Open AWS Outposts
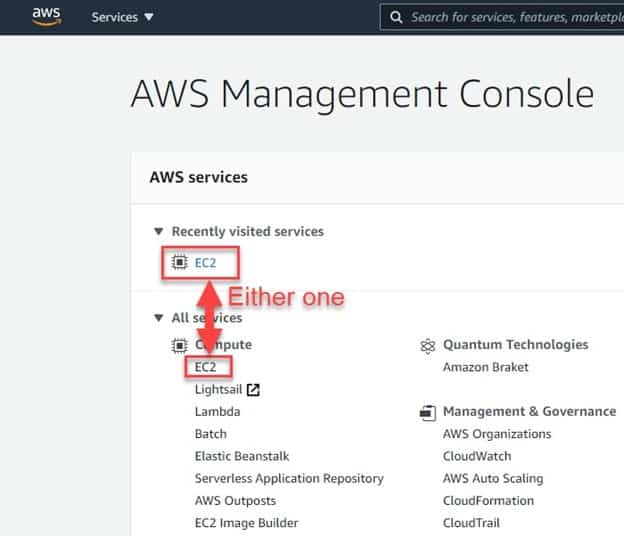The image size is (624, 536). 235,501
